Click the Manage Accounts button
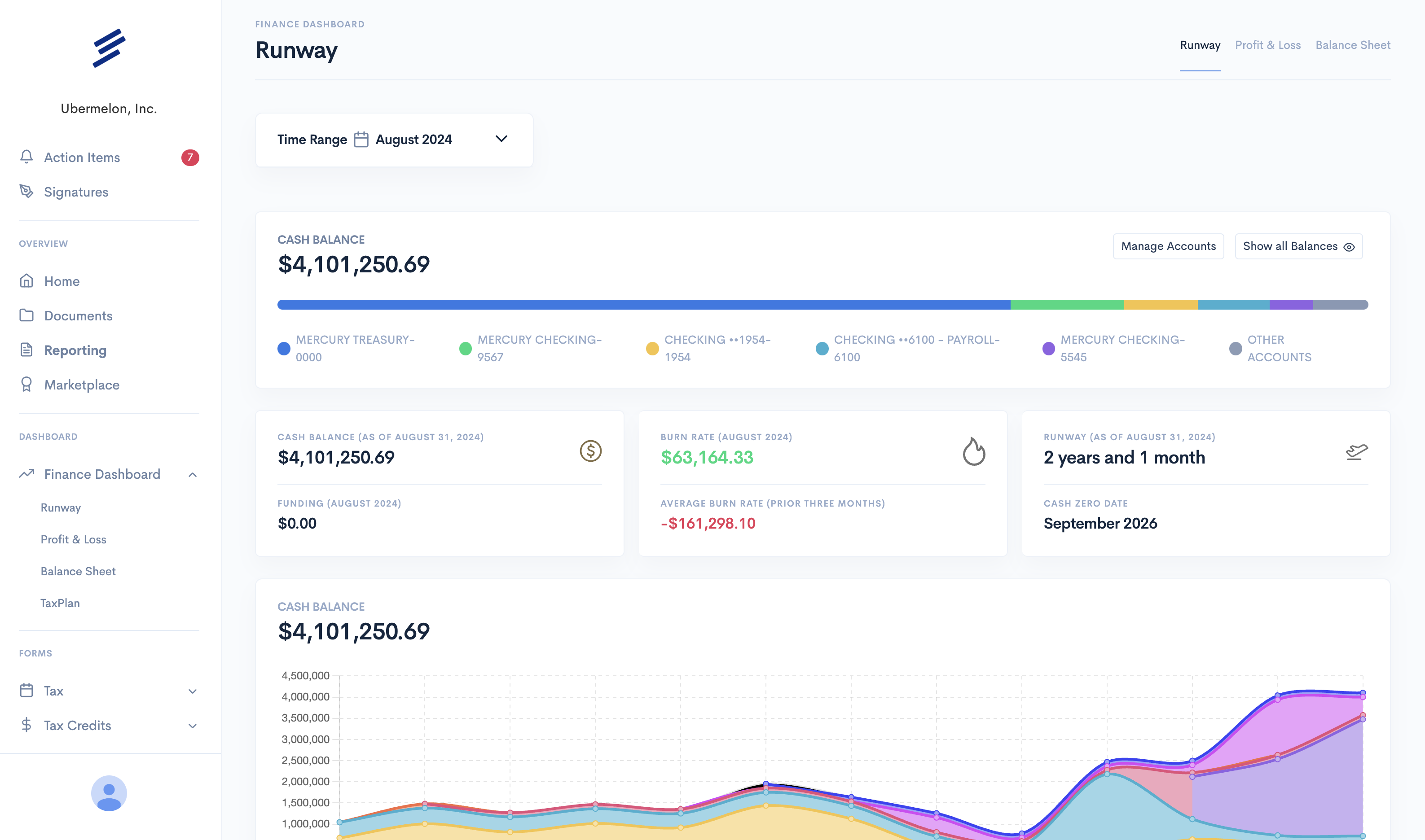This screenshot has width=1425, height=840. click(x=1168, y=246)
